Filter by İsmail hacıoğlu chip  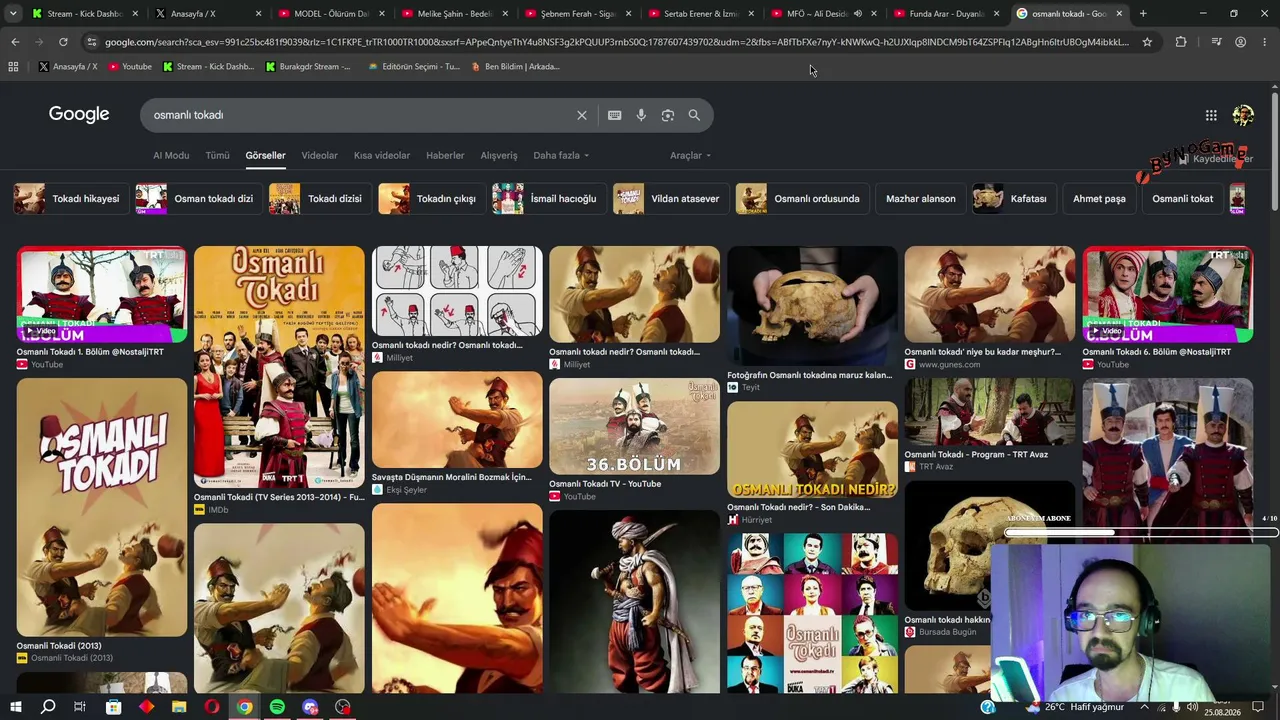(548, 198)
